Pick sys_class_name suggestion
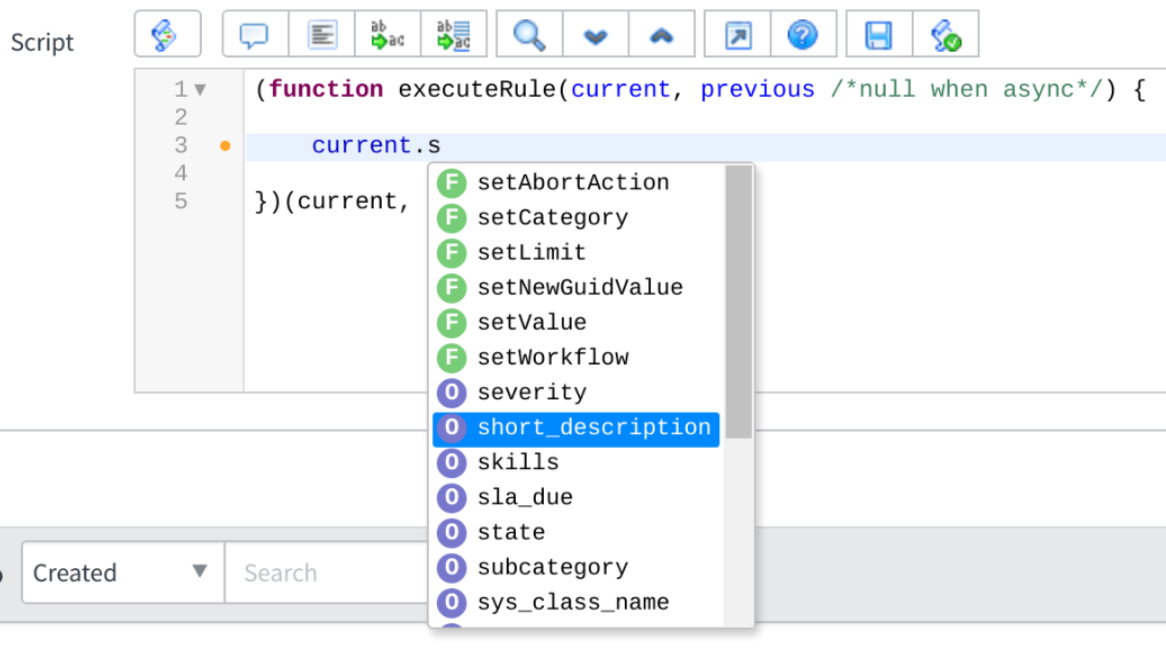 [x=576, y=603]
